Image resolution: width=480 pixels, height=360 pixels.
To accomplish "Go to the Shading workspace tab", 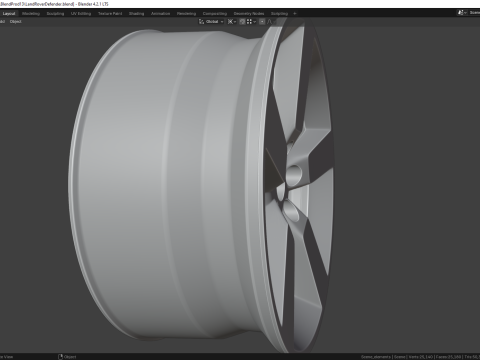I will coord(136,14).
